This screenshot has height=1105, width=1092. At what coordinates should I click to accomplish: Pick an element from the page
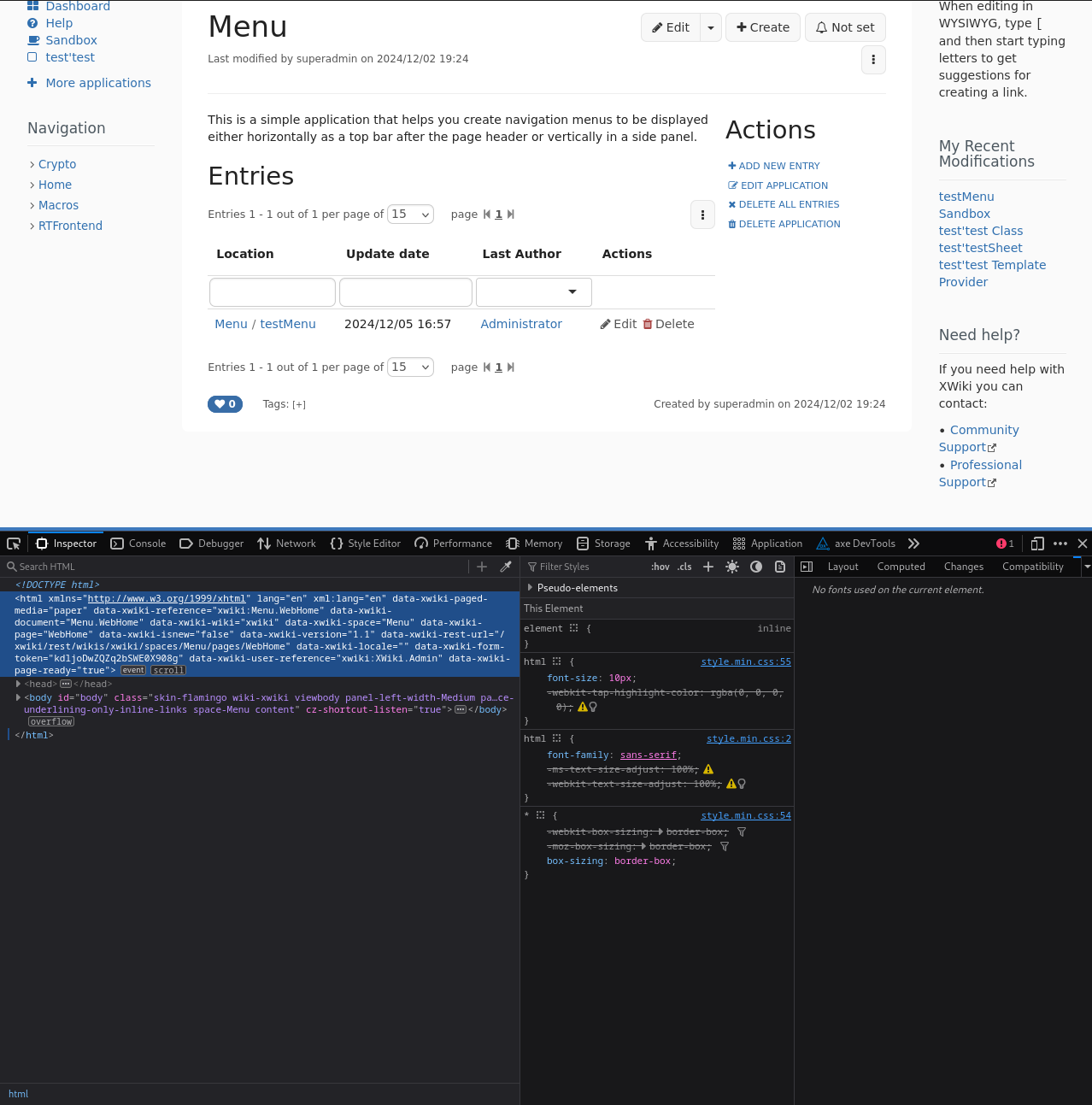pyautogui.click(x=14, y=544)
